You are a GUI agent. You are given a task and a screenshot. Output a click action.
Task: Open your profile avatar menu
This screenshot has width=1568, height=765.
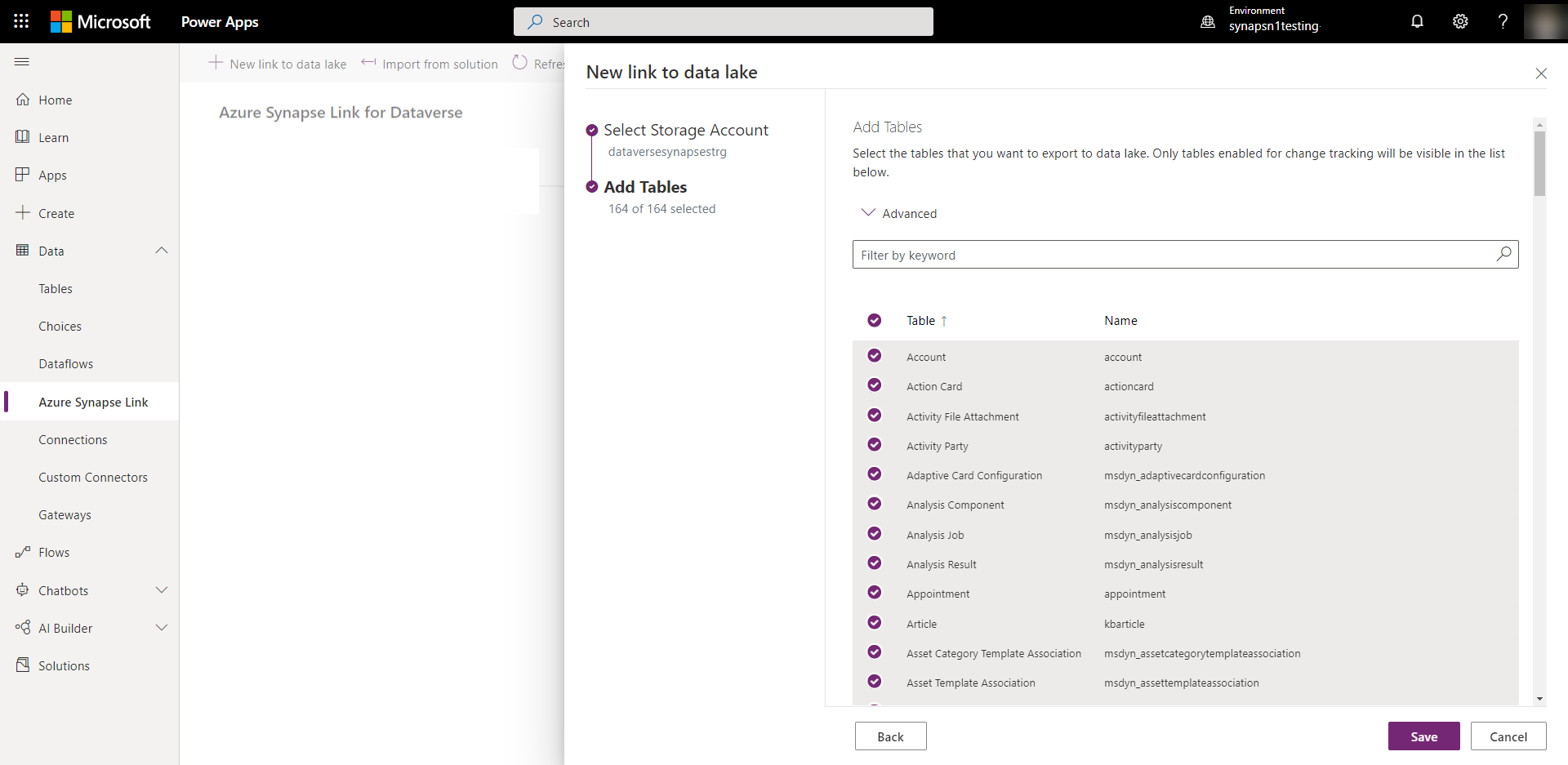tap(1546, 21)
